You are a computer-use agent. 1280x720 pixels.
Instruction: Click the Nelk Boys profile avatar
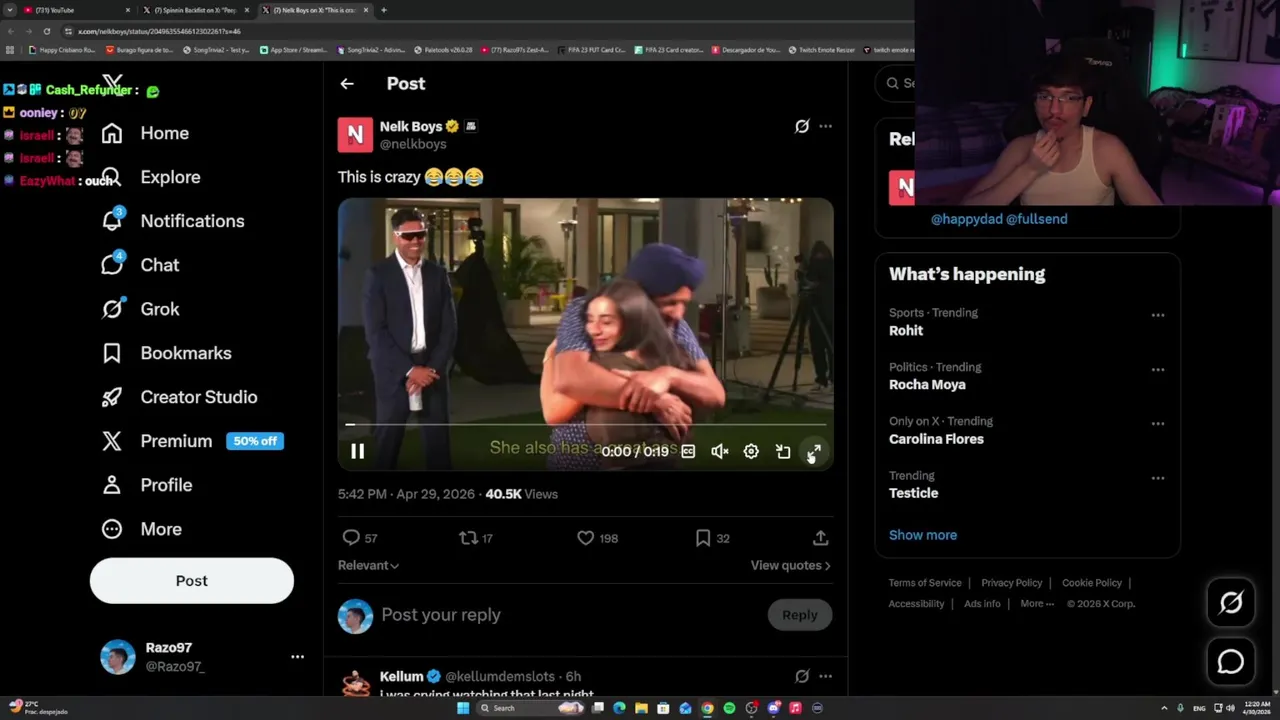[x=355, y=135]
